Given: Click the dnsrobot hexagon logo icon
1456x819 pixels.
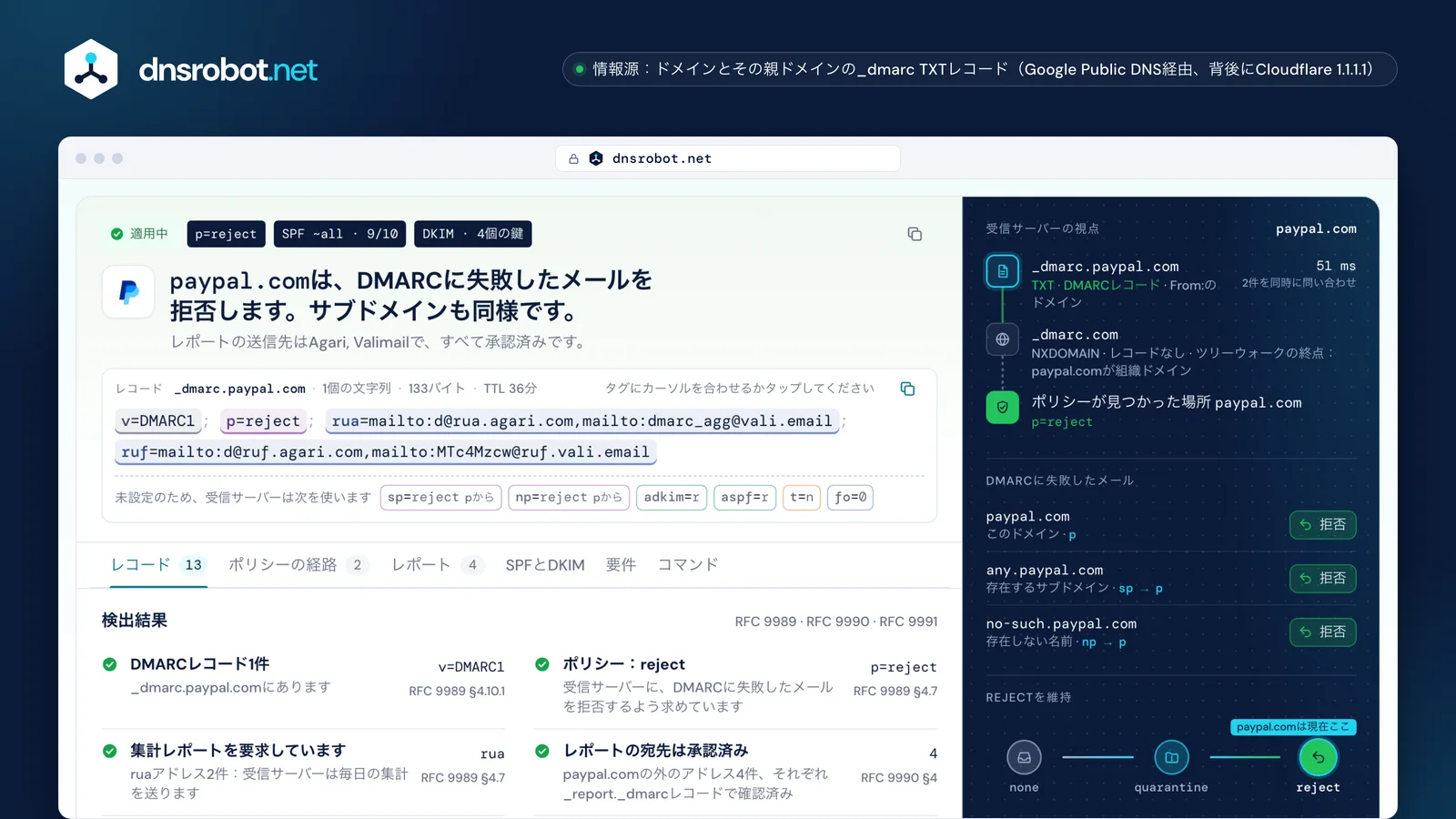Looking at the screenshot, I should 91,69.
